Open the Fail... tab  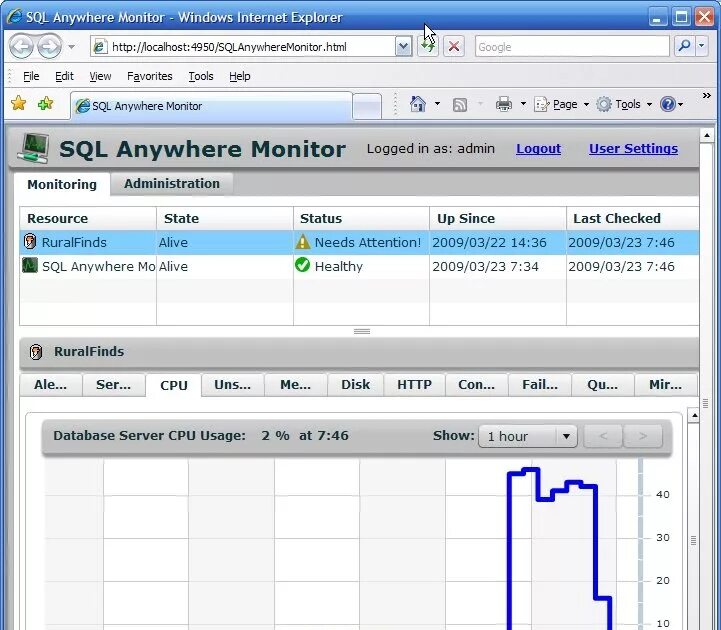click(x=540, y=385)
